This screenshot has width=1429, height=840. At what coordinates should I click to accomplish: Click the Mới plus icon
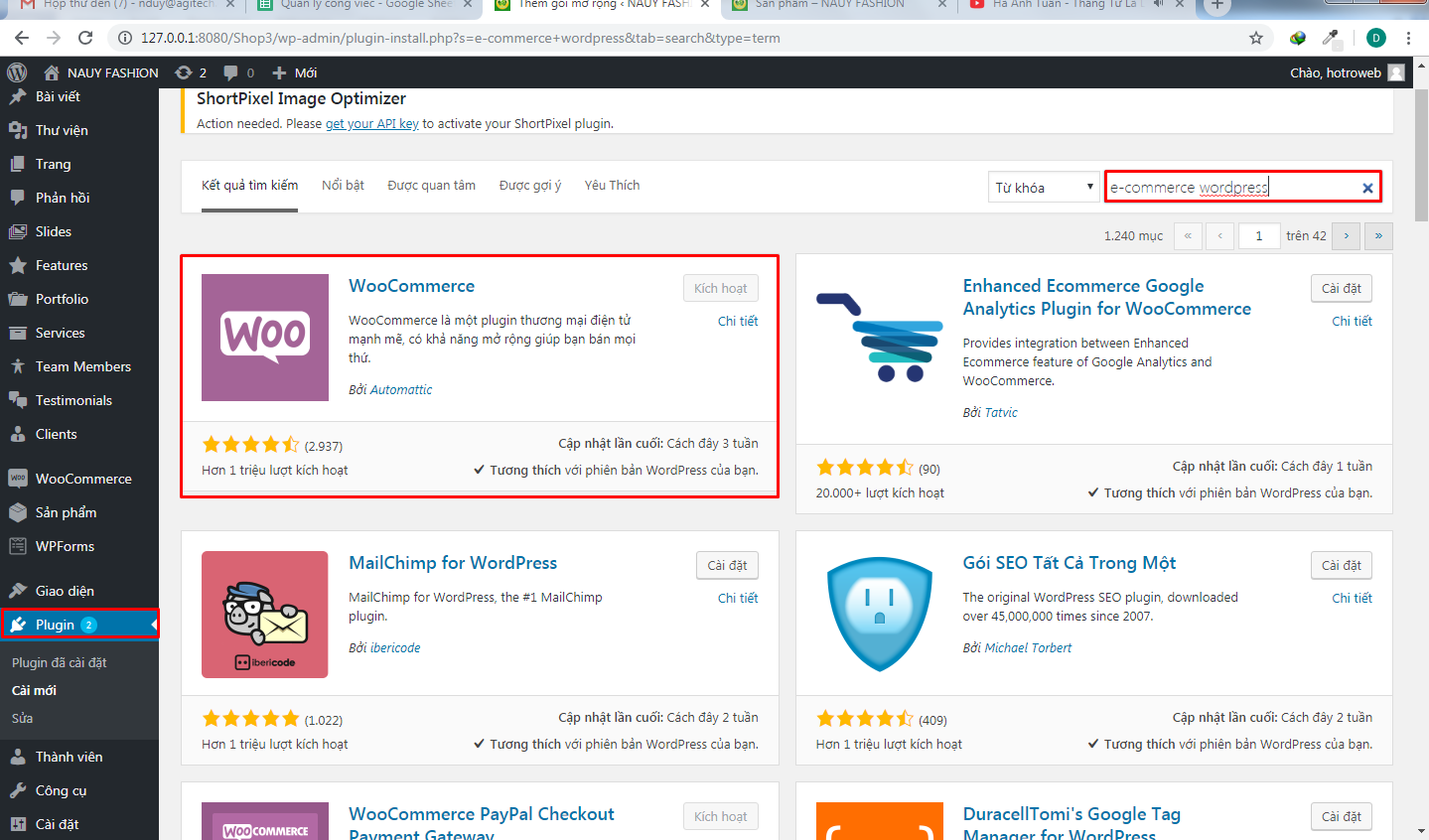279,72
